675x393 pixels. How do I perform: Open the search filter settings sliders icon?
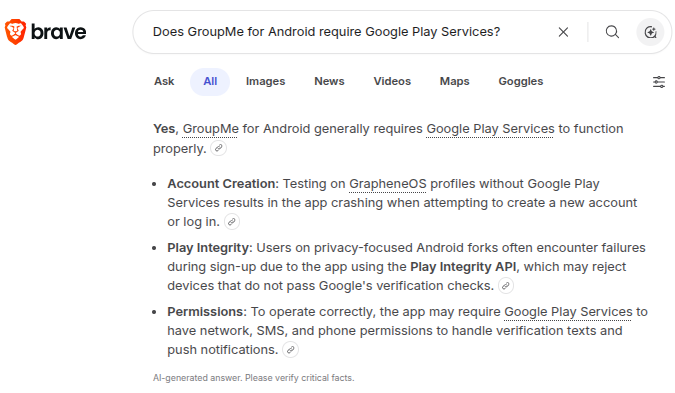659,82
